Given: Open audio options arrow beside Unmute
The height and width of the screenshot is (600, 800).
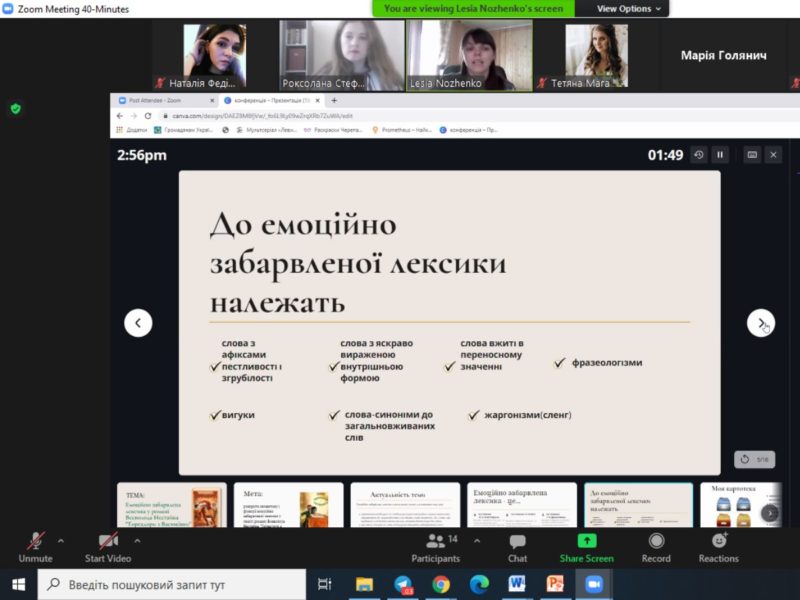Looking at the screenshot, I should tap(61, 541).
